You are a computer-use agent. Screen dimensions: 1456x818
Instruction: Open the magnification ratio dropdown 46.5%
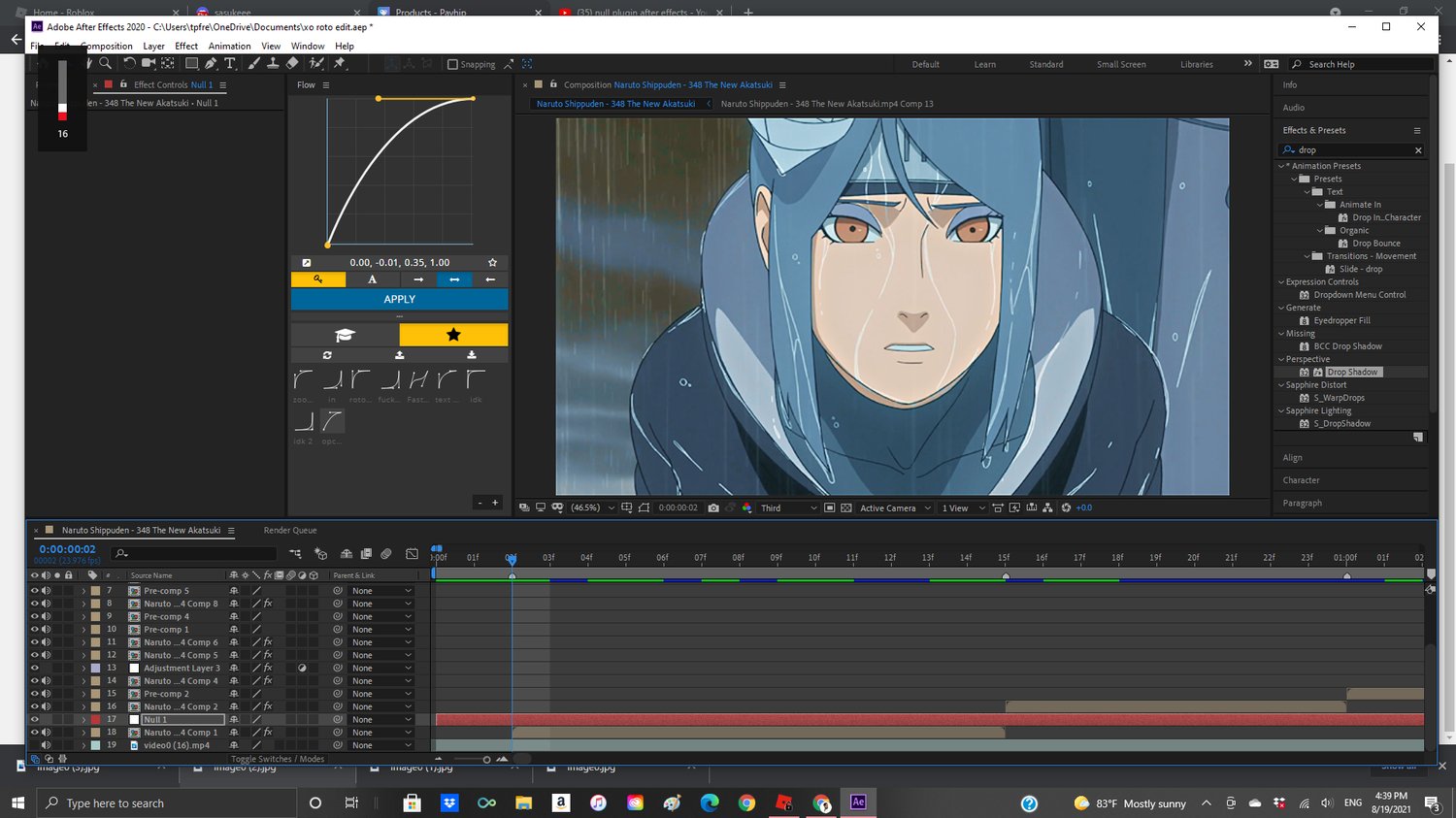click(x=593, y=507)
